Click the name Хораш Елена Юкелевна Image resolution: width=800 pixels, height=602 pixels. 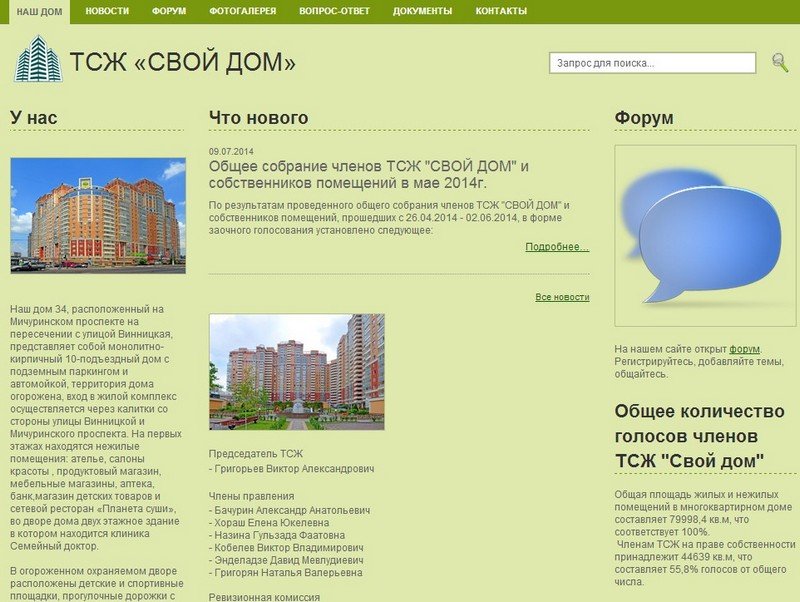271,523
